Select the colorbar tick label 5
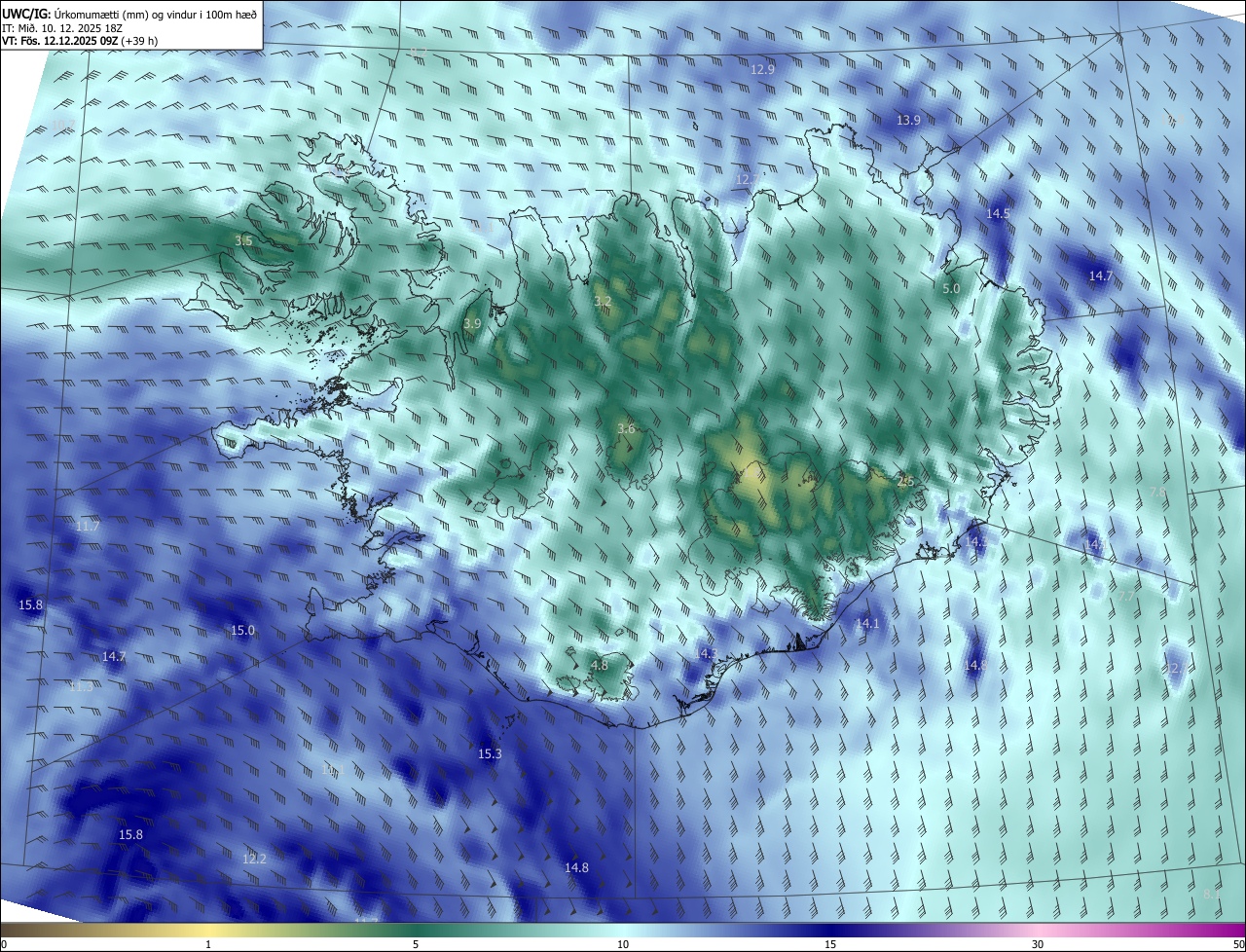 pyautogui.click(x=416, y=944)
